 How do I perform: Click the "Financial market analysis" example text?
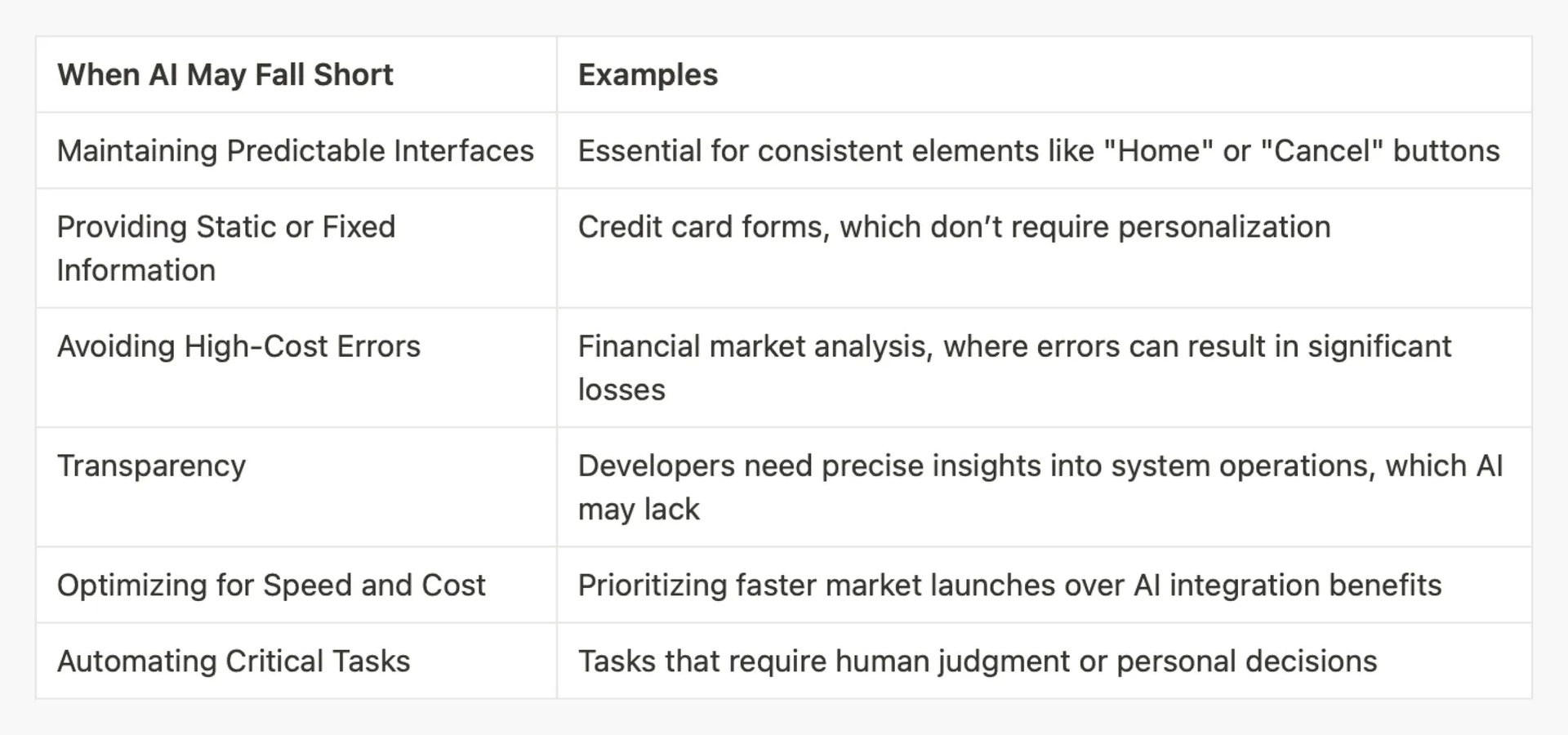(x=754, y=346)
